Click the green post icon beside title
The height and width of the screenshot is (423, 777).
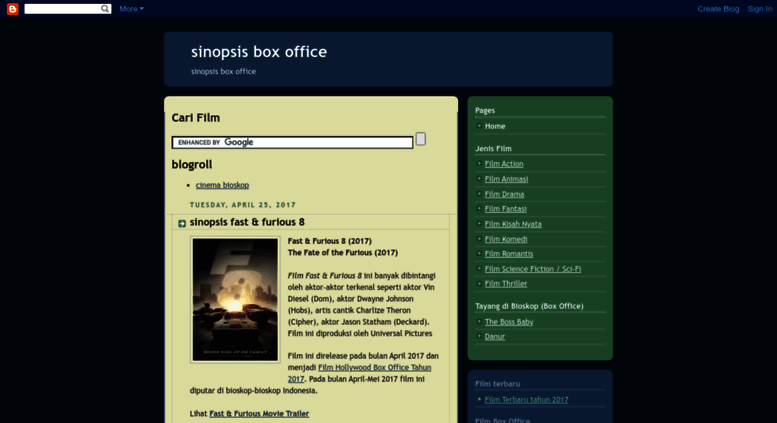181,223
